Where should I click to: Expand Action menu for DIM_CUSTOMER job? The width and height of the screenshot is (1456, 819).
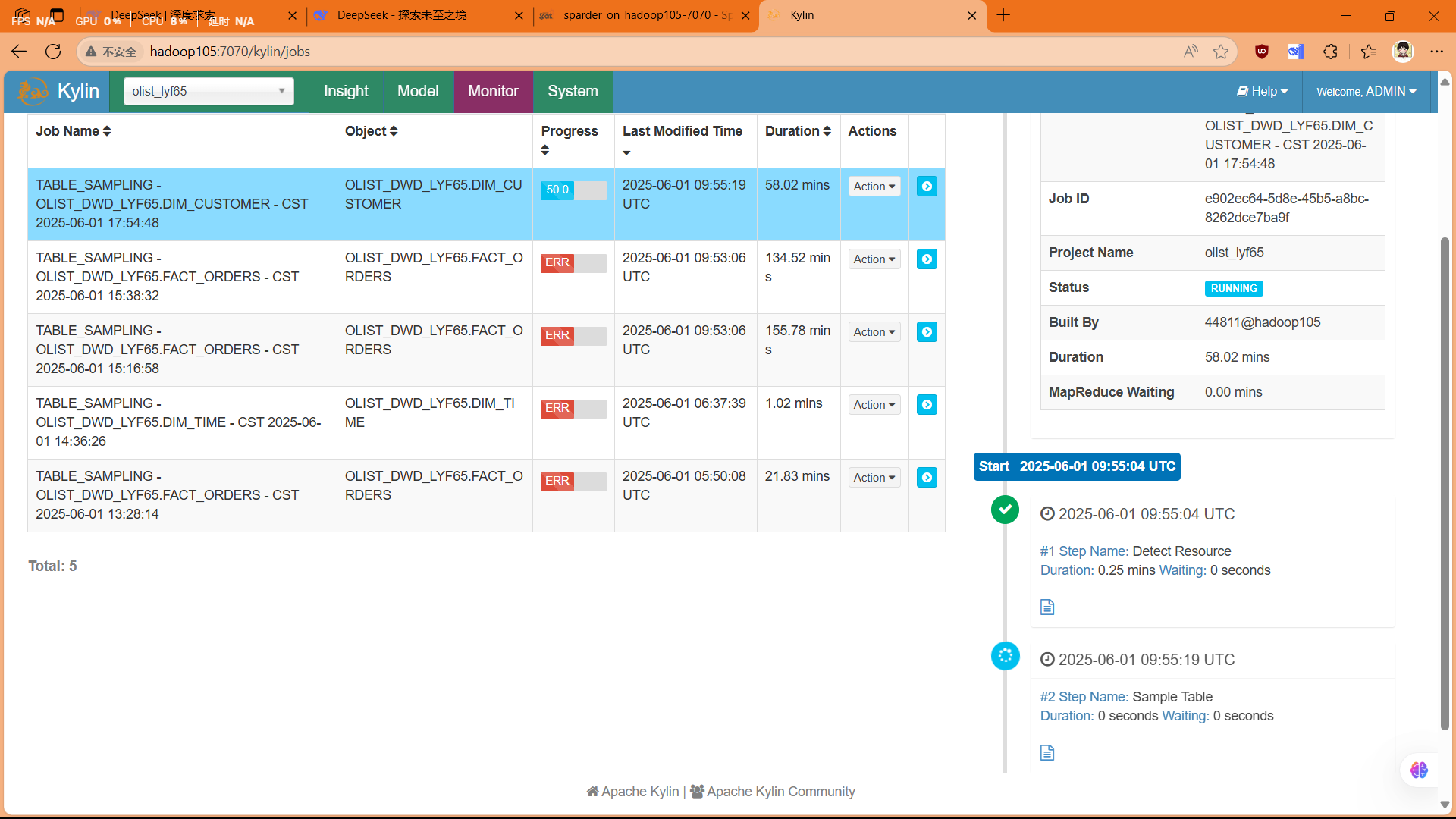coord(874,187)
